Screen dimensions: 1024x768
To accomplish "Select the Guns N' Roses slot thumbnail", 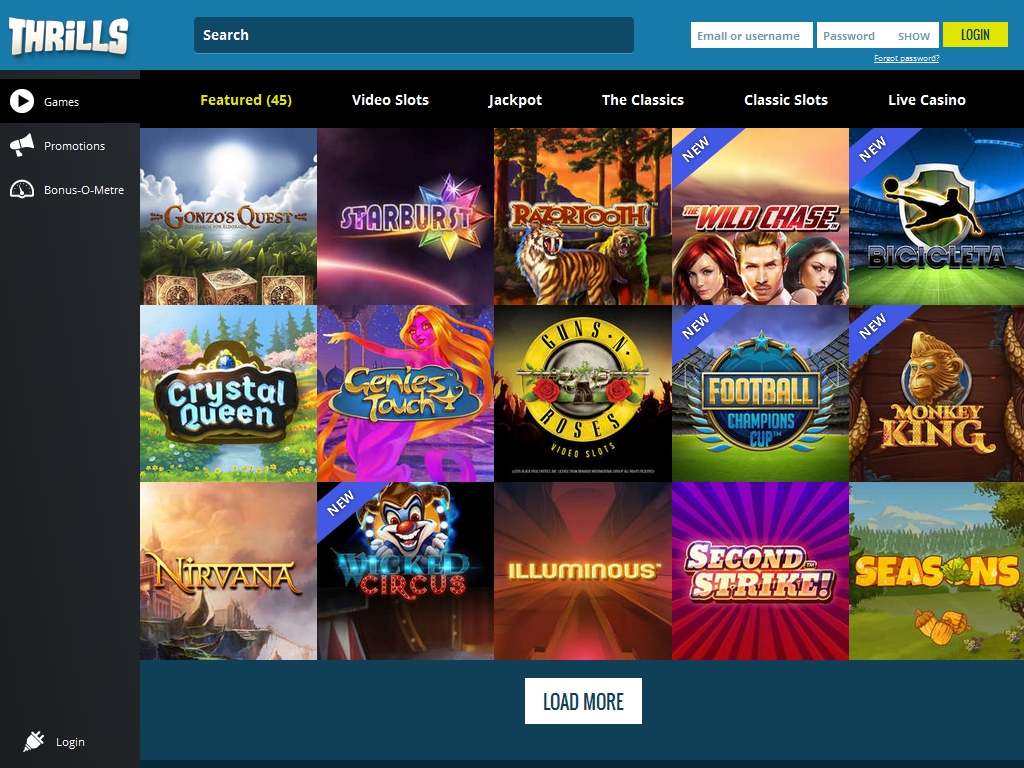I will pyautogui.click(x=583, y=393).
